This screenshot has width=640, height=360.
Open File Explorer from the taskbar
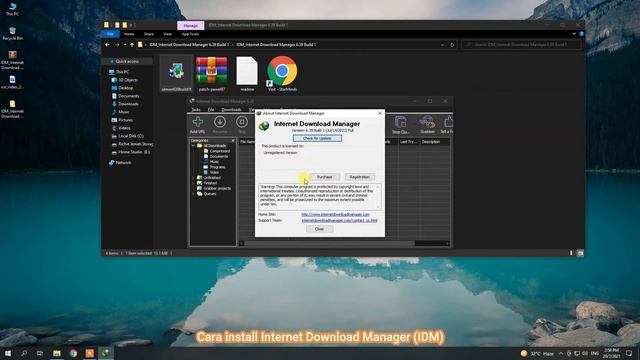(57, 353)
